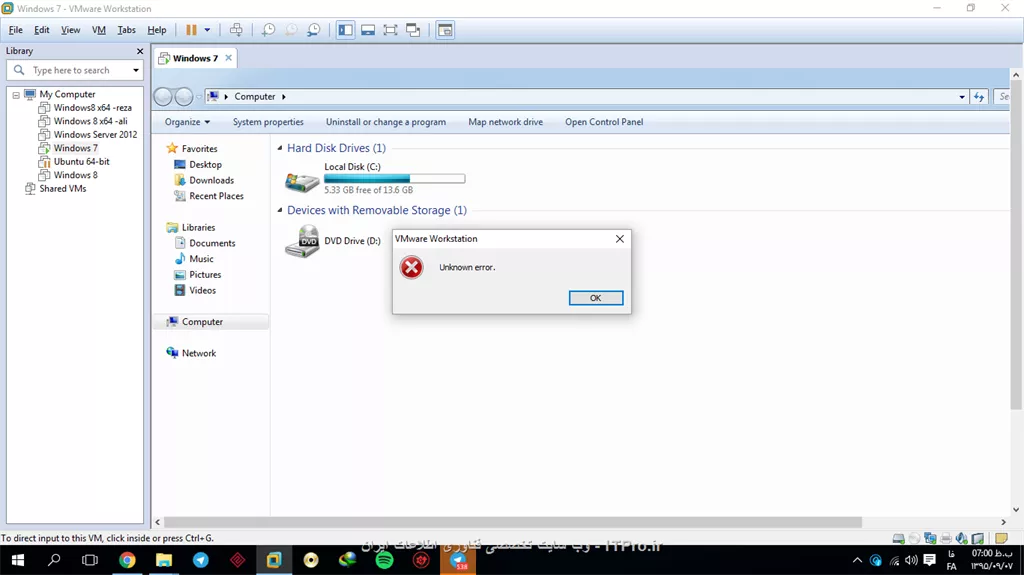
Task: Click the Explorer back navigation button
Action: pos(163,97)
